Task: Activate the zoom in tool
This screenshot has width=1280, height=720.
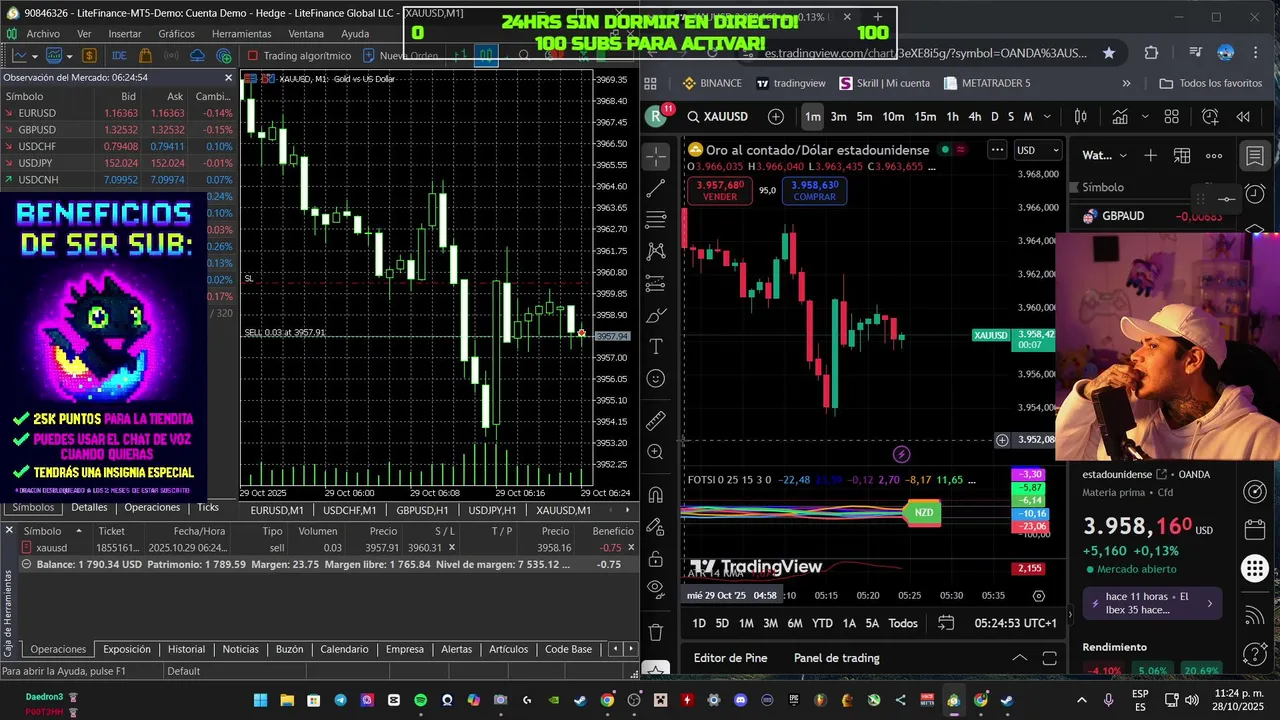Action: [656, 452]
